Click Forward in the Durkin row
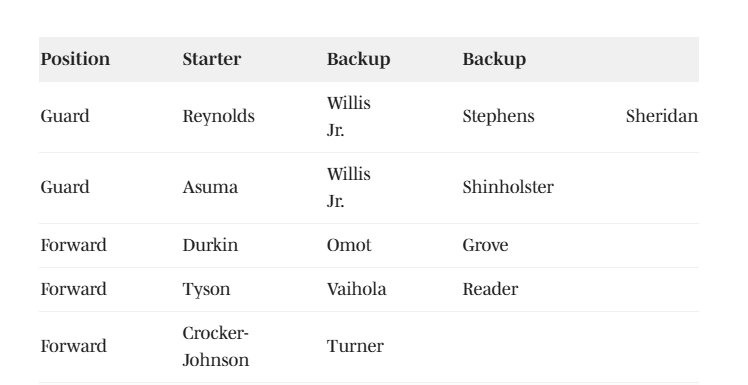The height and width of the screenshot is (385, 748). tap(73, 245)
